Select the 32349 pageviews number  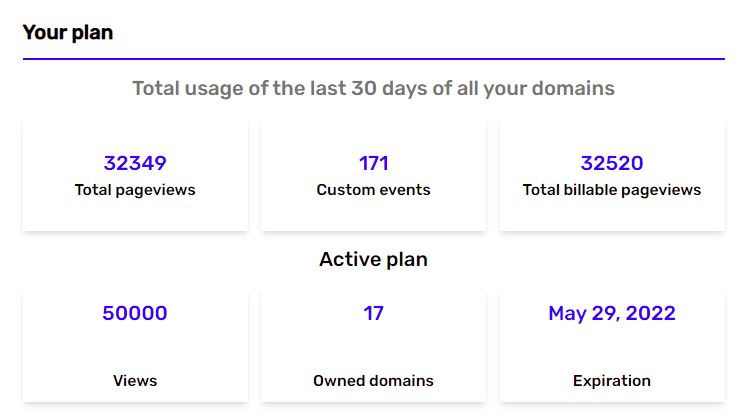coord(135,163)
